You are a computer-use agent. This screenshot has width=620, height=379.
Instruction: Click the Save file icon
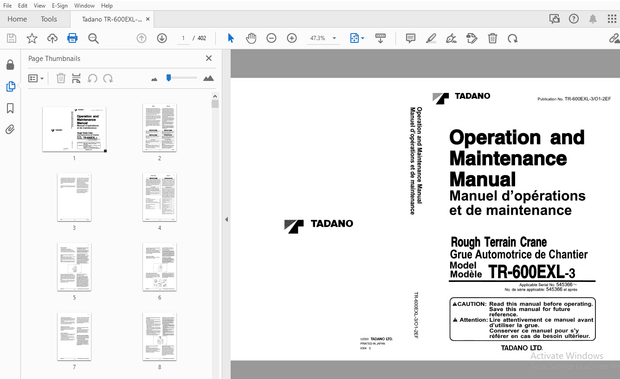coord(11,38)
